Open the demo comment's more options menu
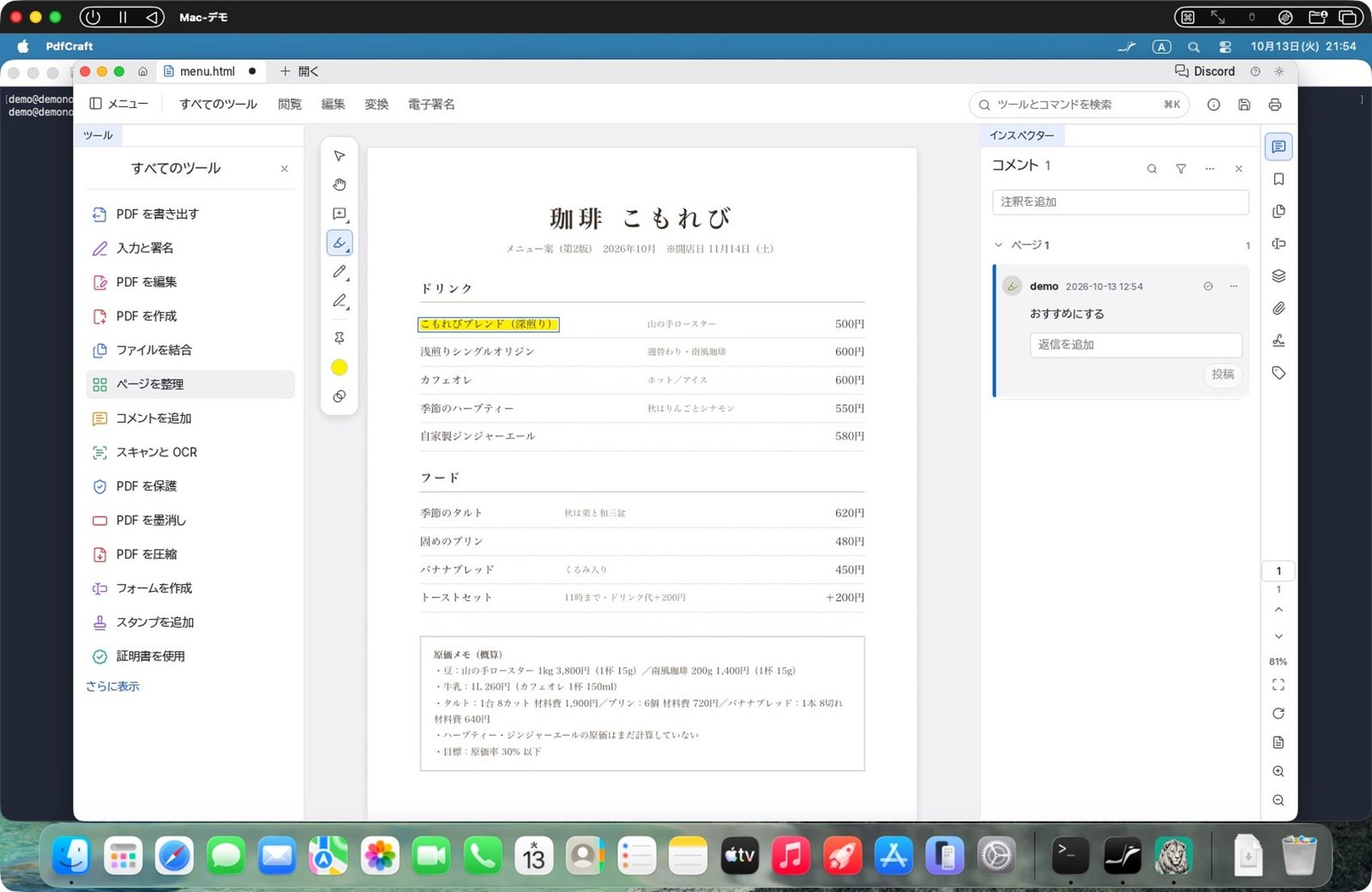 coord(1233,286)
